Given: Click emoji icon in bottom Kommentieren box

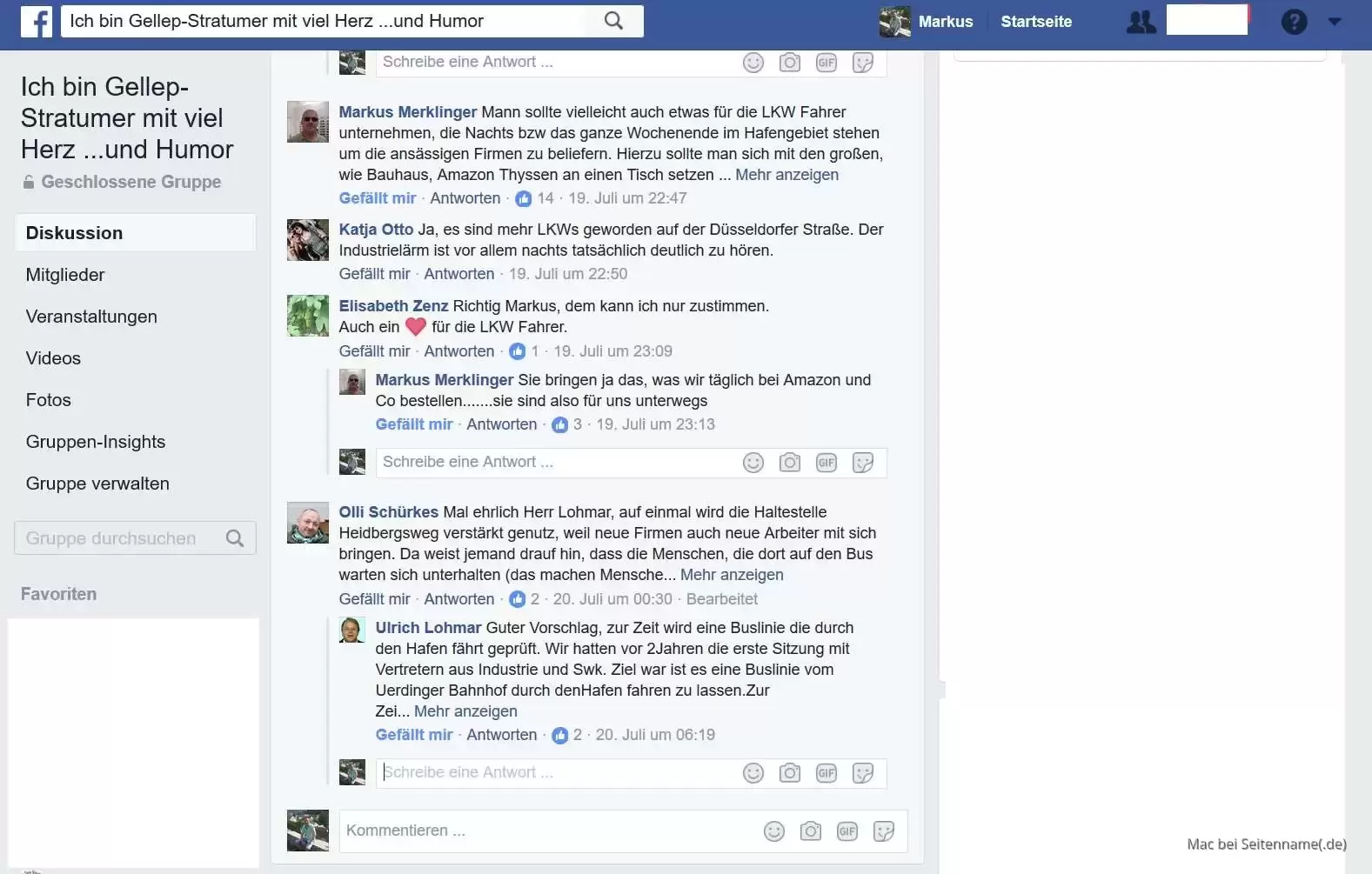Looking at the screenshot, I should point(774,832).
